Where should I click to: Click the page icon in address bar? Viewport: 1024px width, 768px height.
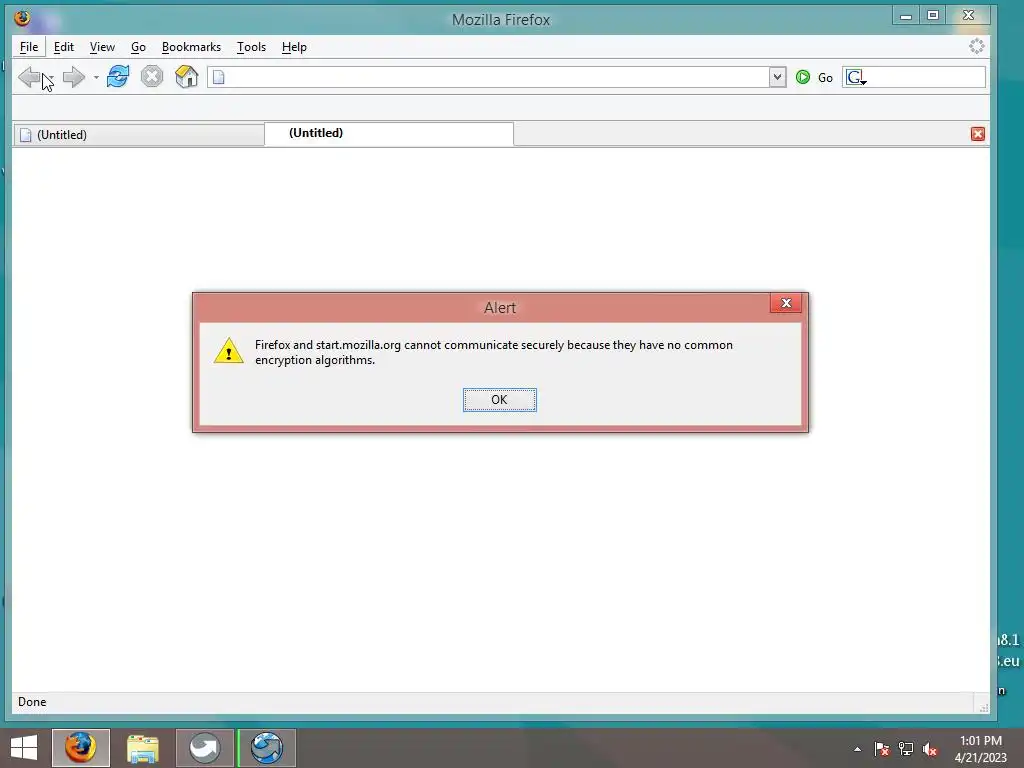(x=219, y=77)
